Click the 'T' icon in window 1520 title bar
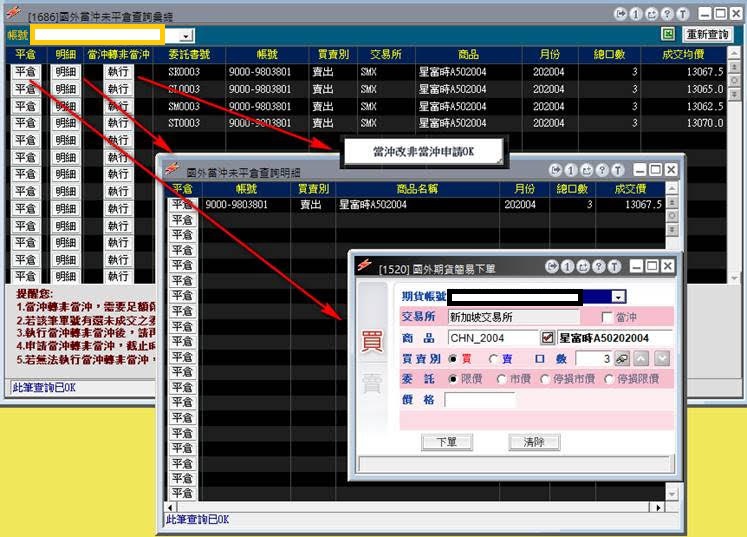This screenshot has width=747, height=537. [x=615, y=266]
